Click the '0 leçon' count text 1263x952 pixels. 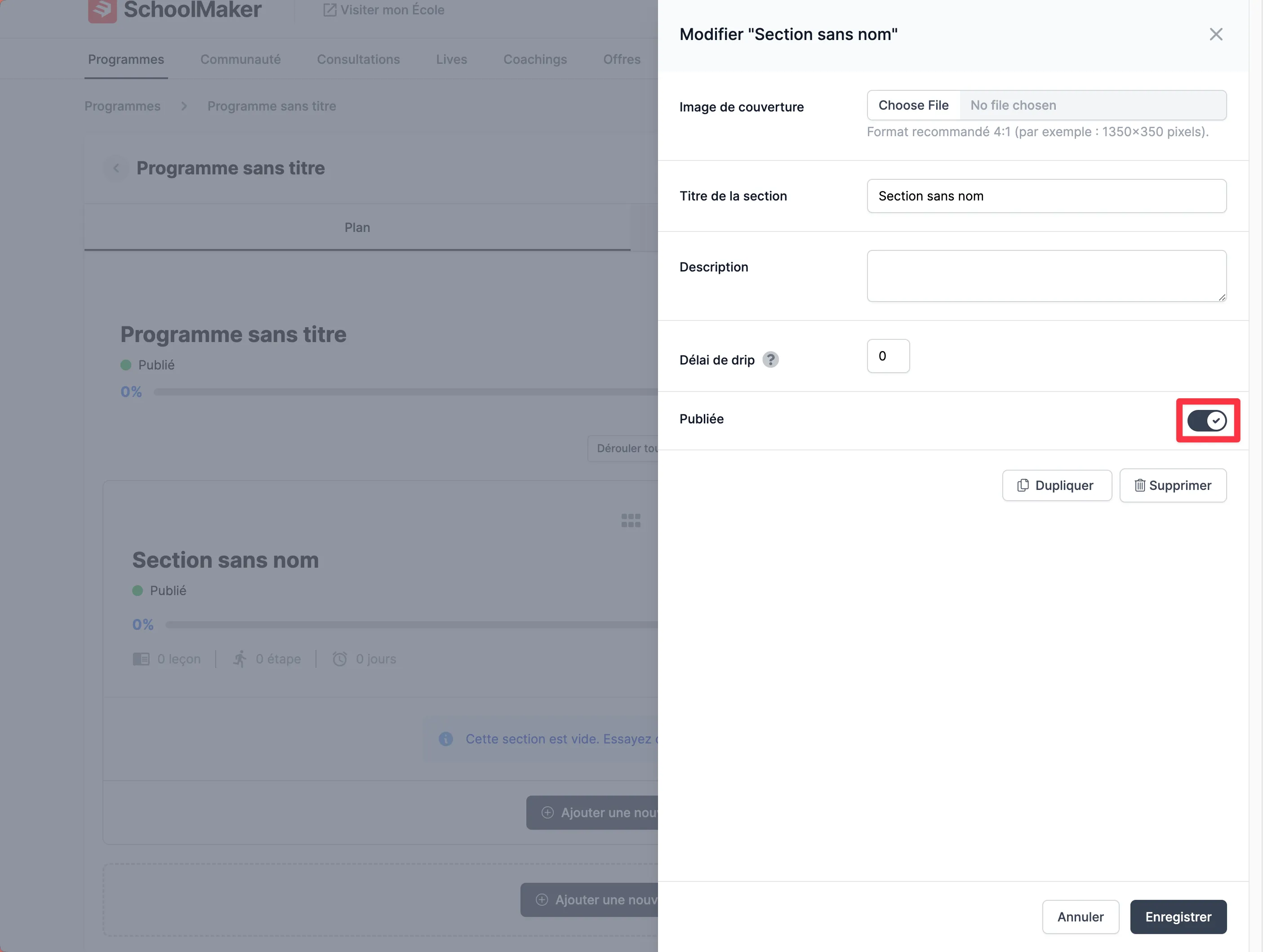click(179, 659)
